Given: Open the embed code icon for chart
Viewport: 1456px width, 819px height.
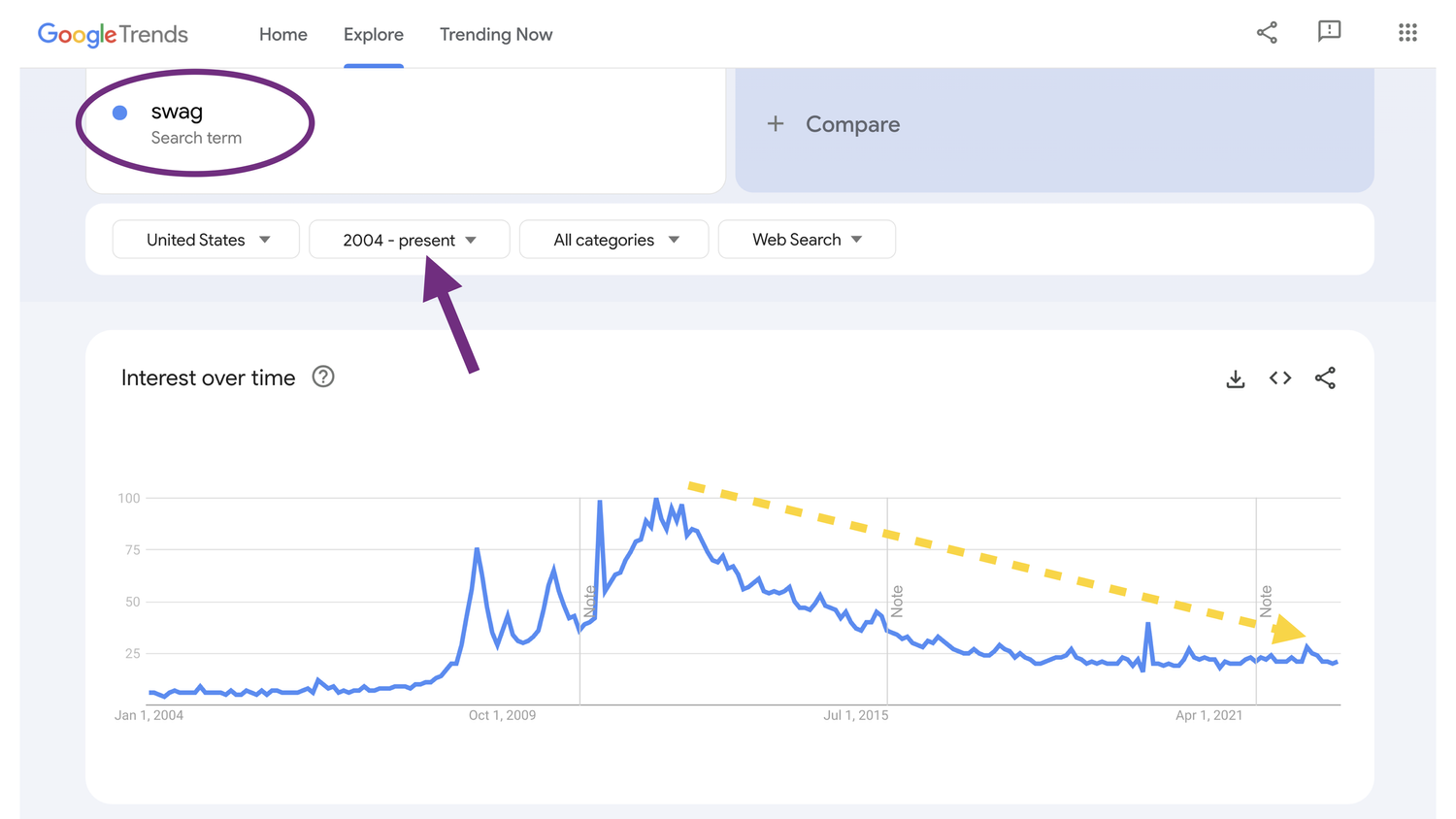Looking at the screenshot, I should tap(1280, 378).
